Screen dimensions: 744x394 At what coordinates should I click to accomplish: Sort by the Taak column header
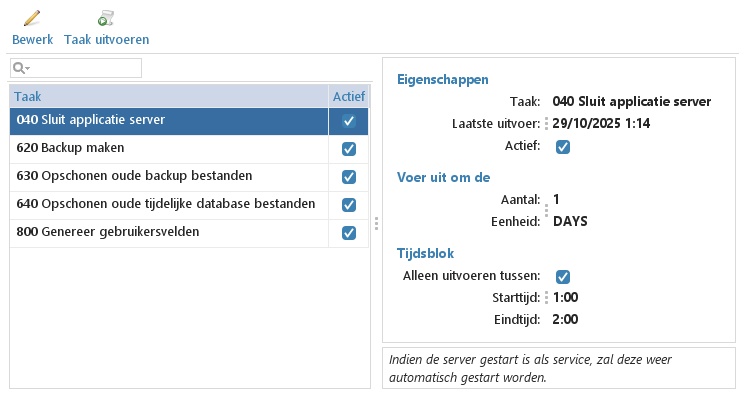[x=169, y=96]
